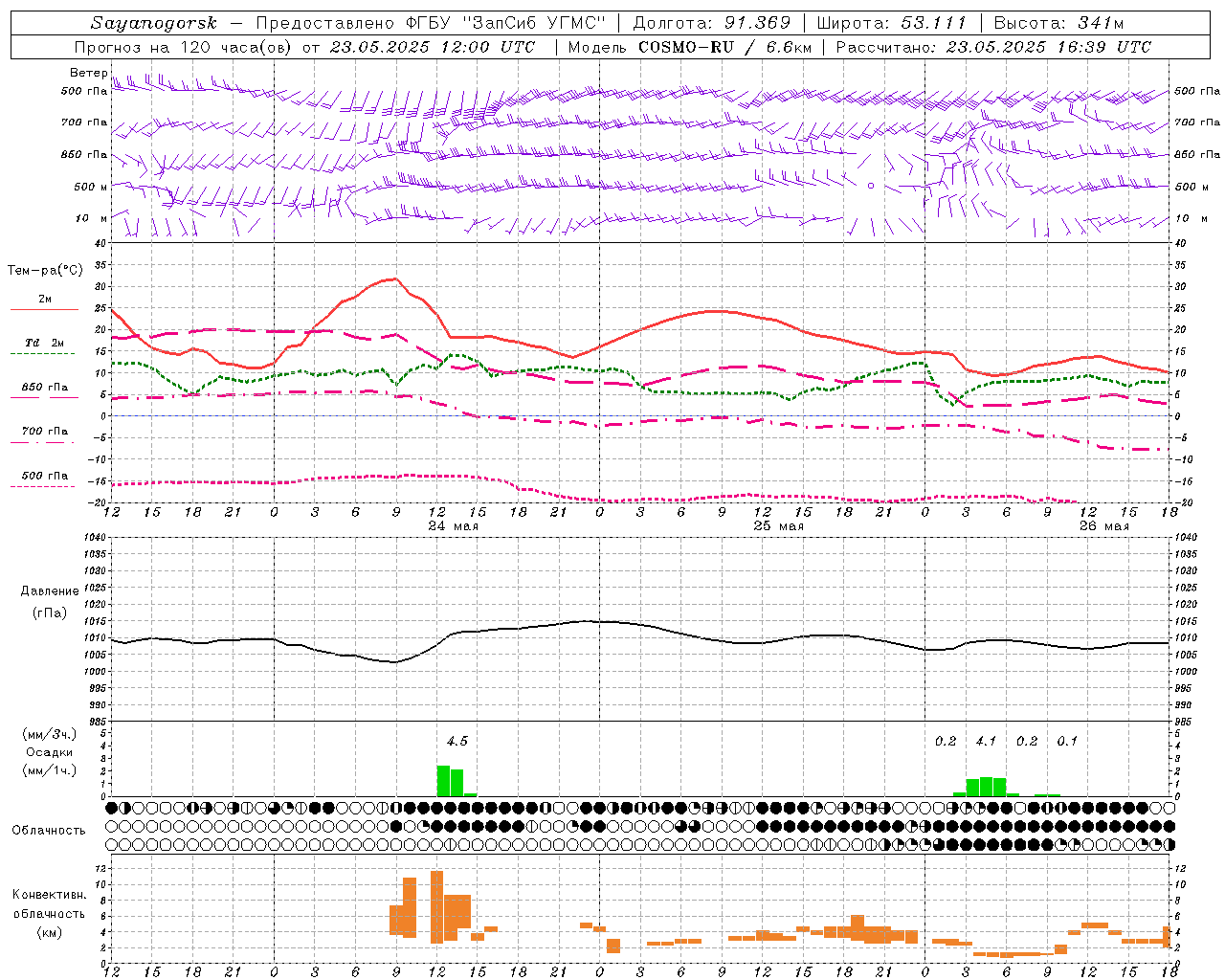Click the "25 мая" date label
This screenshot has width=1225, height=980.
(778, 526)
